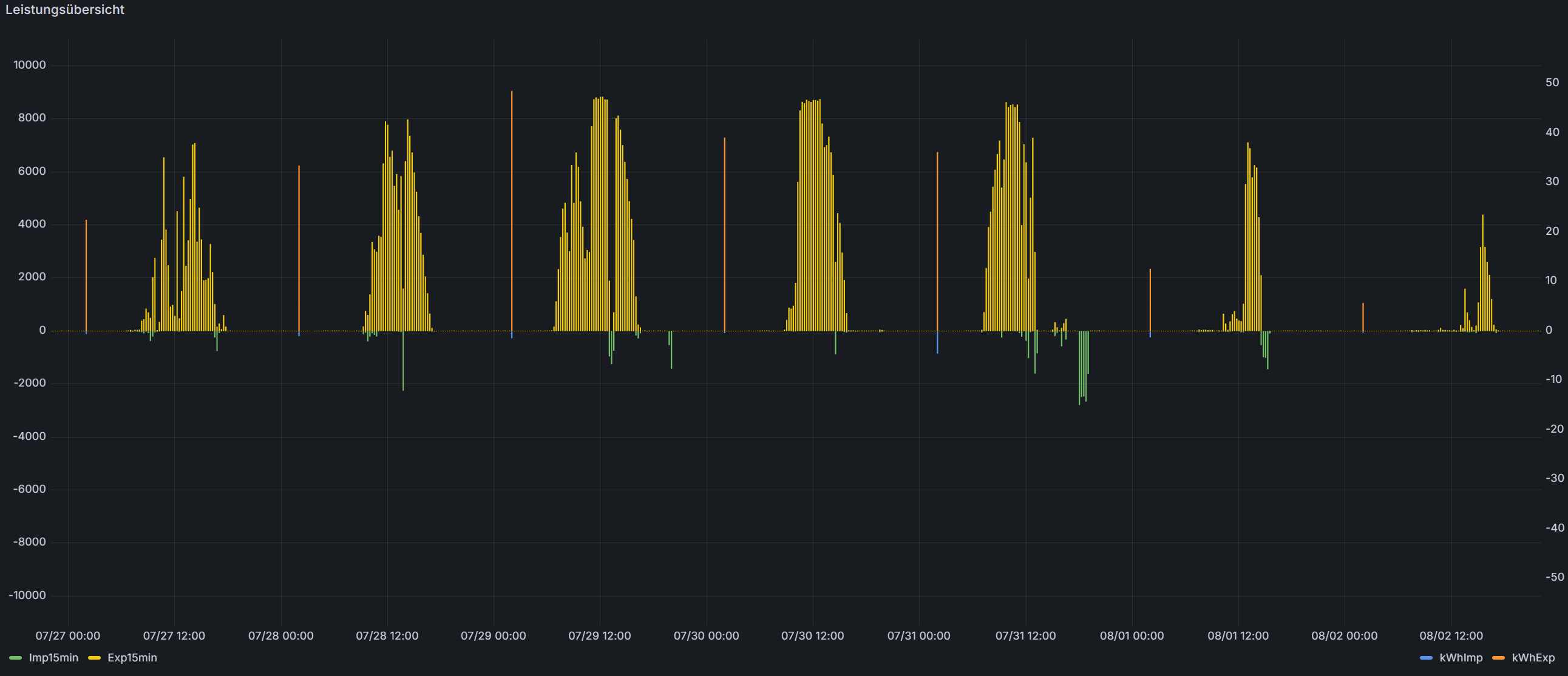Click the 07/31 00:00 time axis label
Viewport: 1568px width, 676px height.
click(918, 636)
